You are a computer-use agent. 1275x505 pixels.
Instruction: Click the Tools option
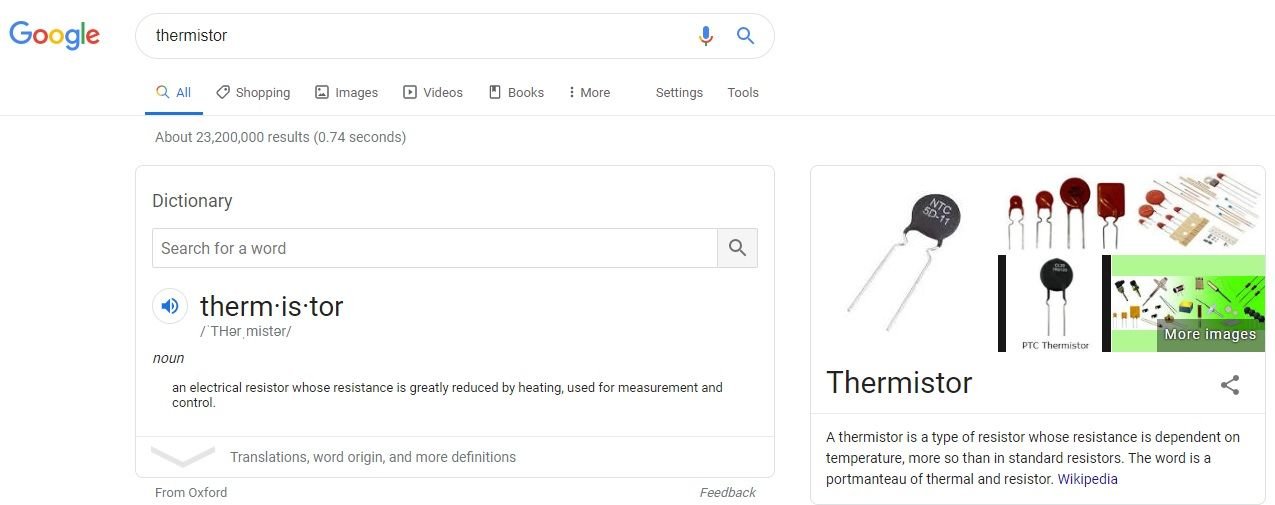tap(743, 92)
